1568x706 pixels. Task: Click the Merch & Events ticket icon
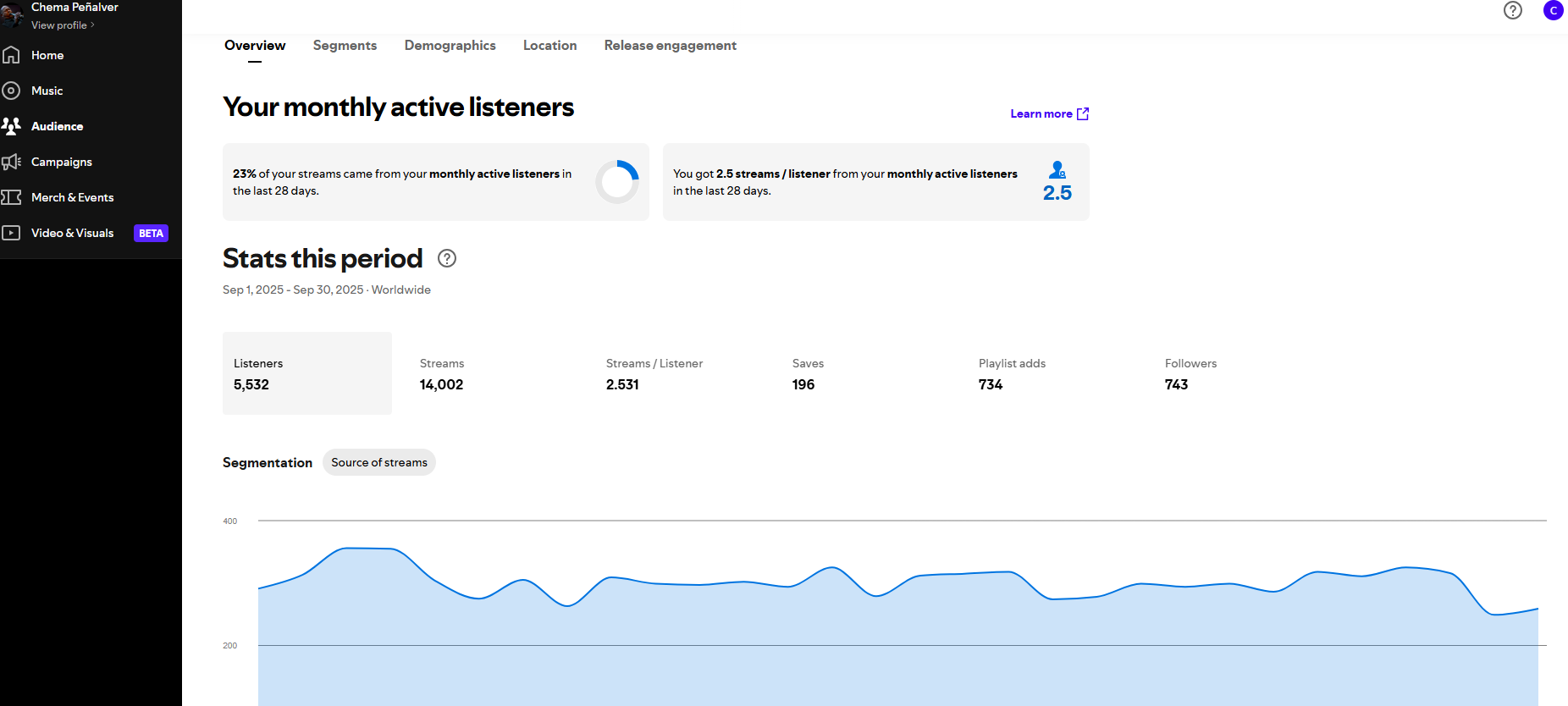11,197
